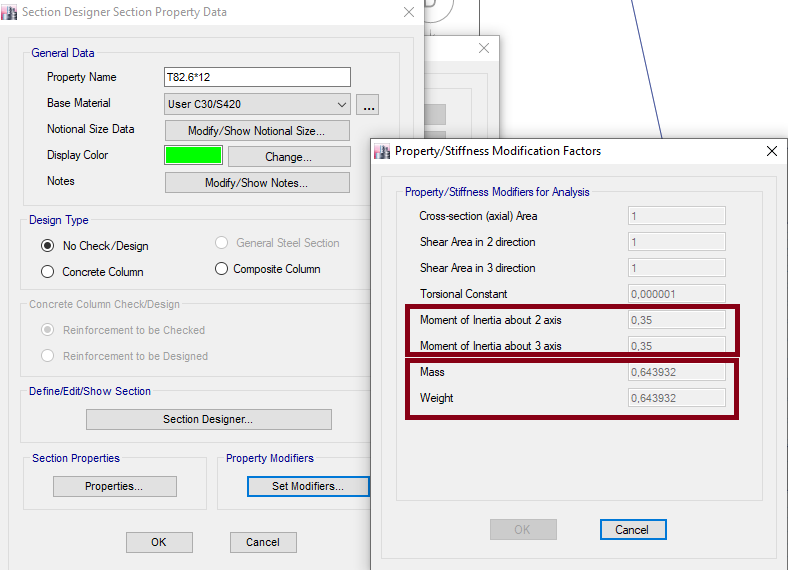This screenshot has width=788, height=570.
Task: Click the Property Name text field
Action: coord(257,77)
